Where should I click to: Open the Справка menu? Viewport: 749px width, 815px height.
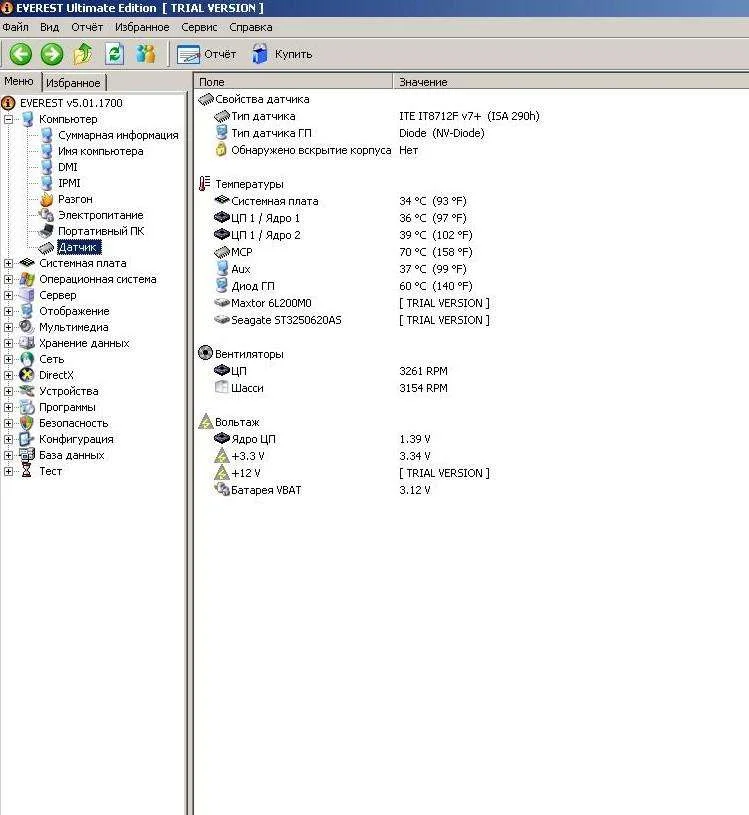click(251, 27)
